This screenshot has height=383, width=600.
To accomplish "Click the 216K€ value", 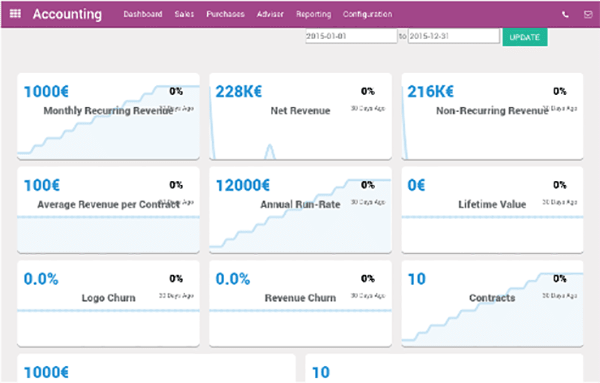I will coord(430,92).
